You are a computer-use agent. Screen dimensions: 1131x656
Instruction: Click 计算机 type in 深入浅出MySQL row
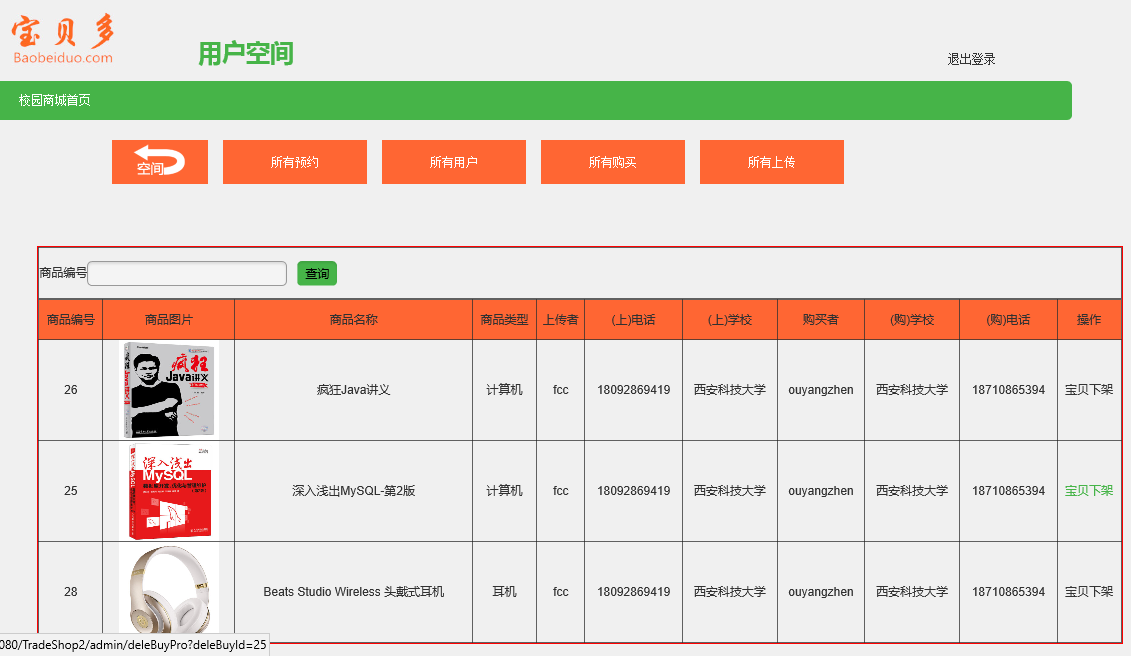point(504,491)
